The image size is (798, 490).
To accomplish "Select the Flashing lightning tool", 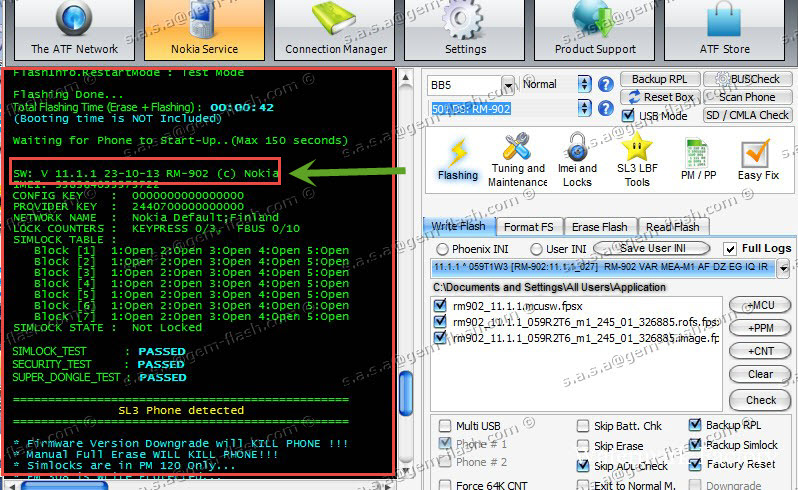I will point(458,159).
